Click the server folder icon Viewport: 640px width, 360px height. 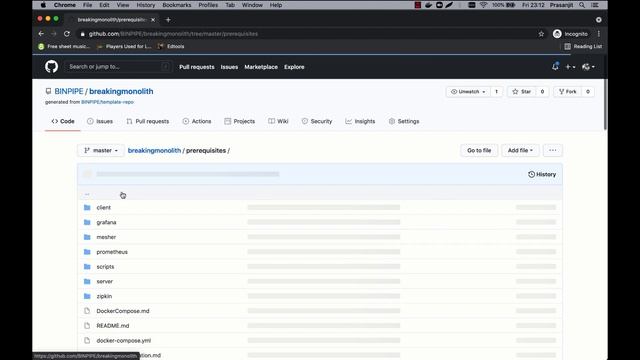coord(87,281)
